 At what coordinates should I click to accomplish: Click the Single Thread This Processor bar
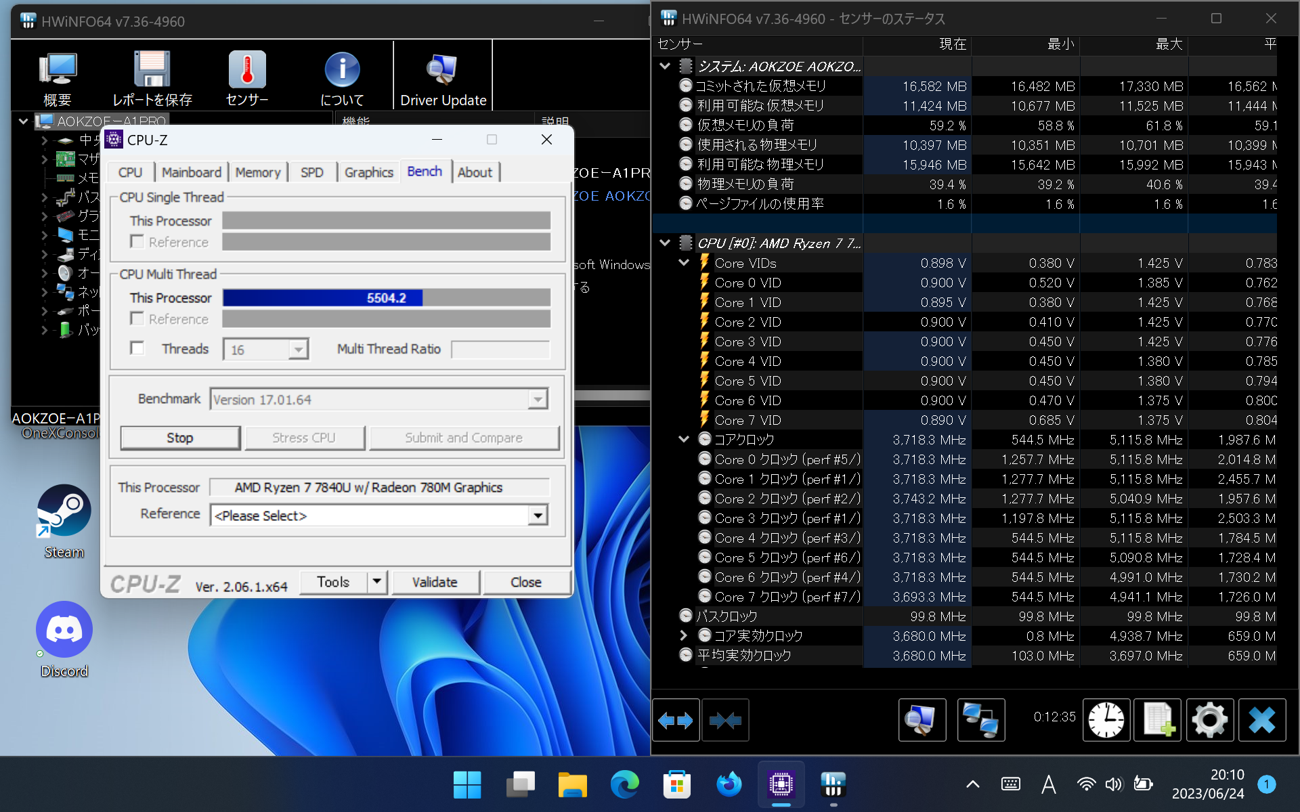386,221
